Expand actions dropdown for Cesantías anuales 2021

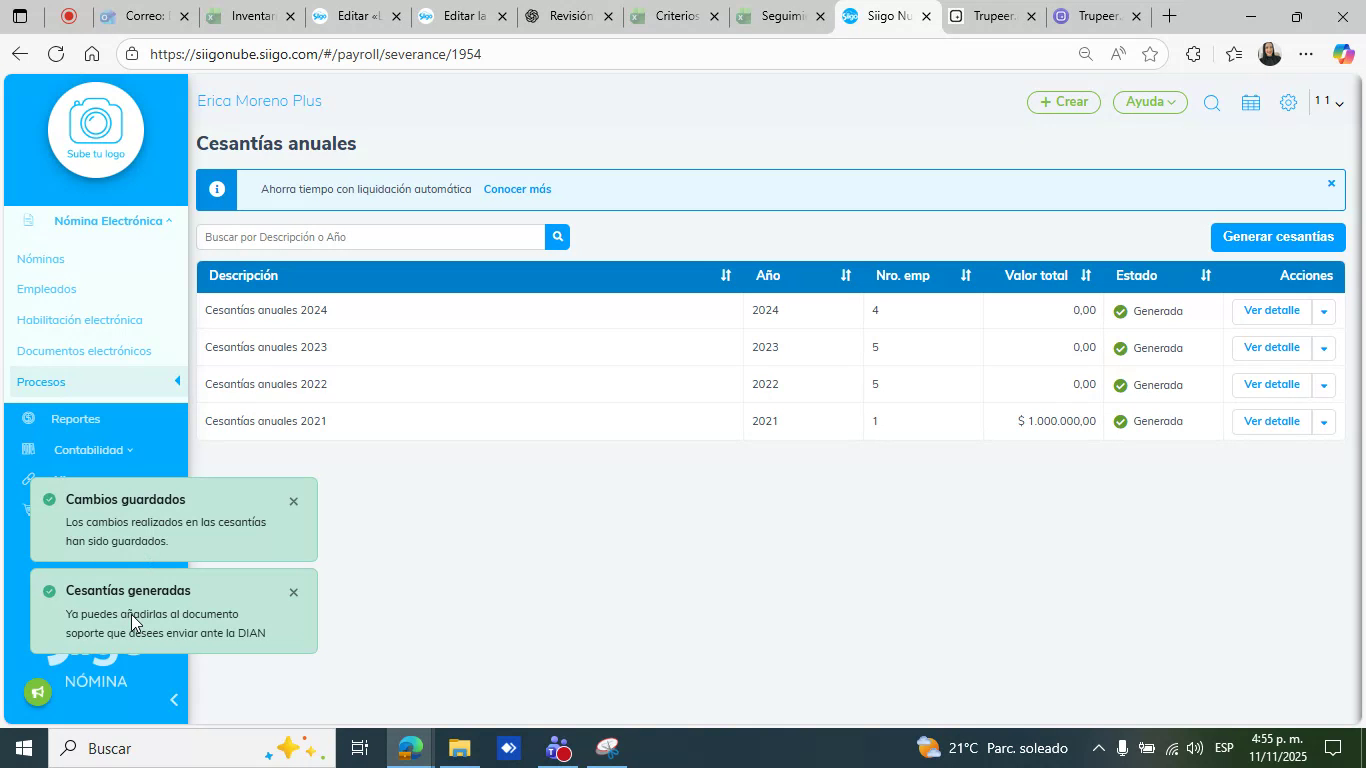point(1324,422)
